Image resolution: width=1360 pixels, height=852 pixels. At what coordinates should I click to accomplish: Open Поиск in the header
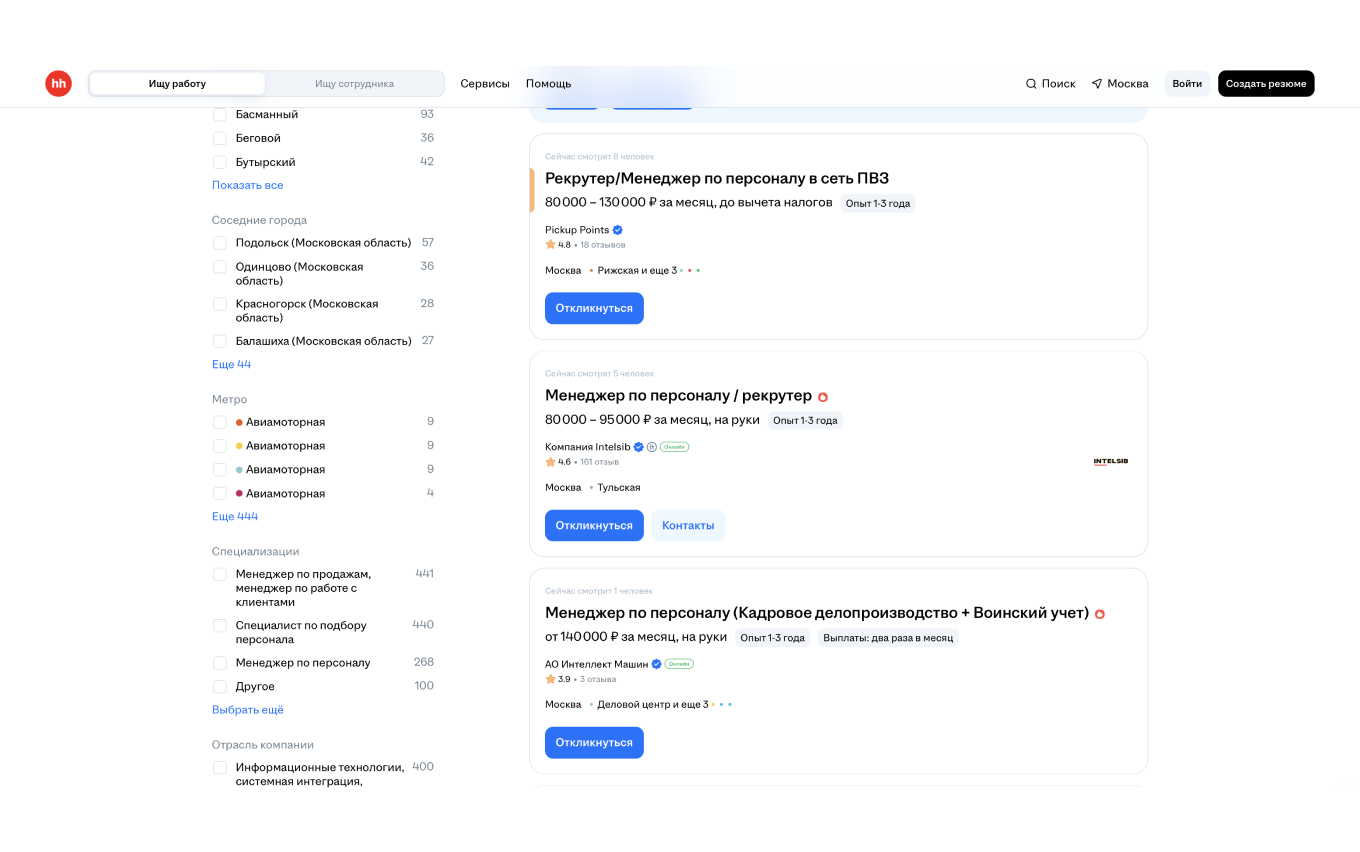click(x=1050, y=84)
